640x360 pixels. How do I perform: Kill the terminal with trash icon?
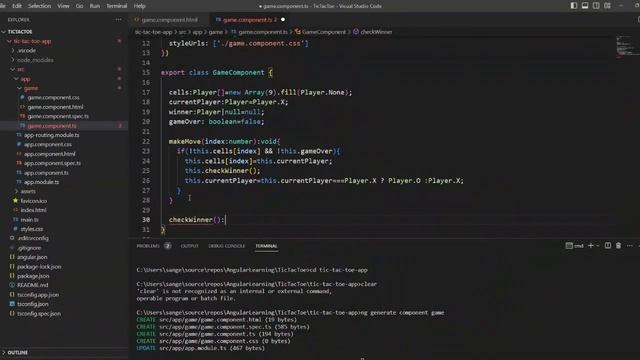tap(618, 246)
